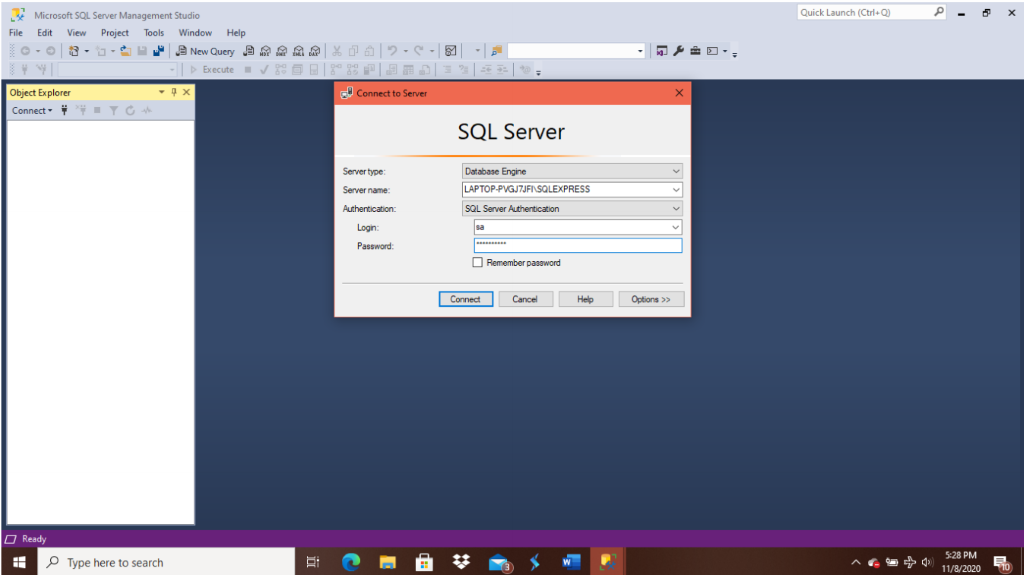Click the Windows Start button
The image size is (1024, 575).
pyautogui.click(x=19, y=562)
